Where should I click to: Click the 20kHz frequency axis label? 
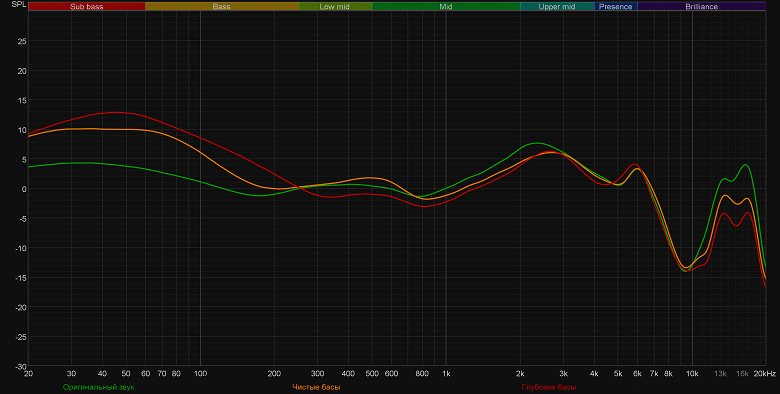click(x=765, y=374)
